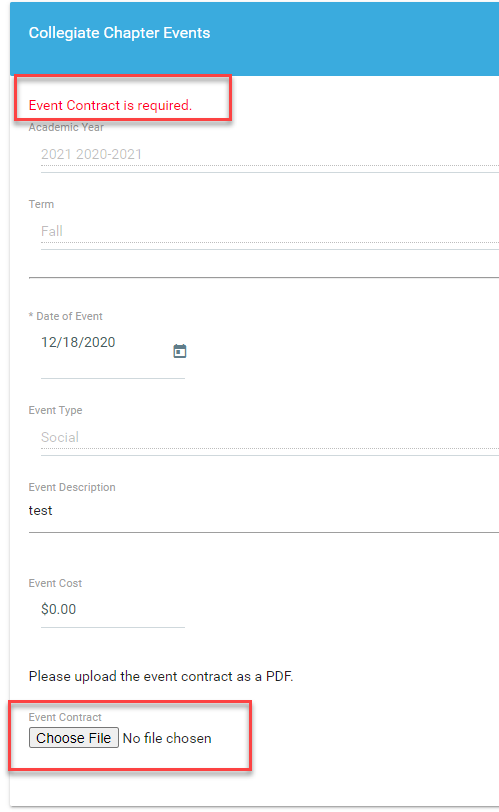This screenshot has height=812, width=499.
Task: Click the Event Description label
Action: (x=72, y=487)
